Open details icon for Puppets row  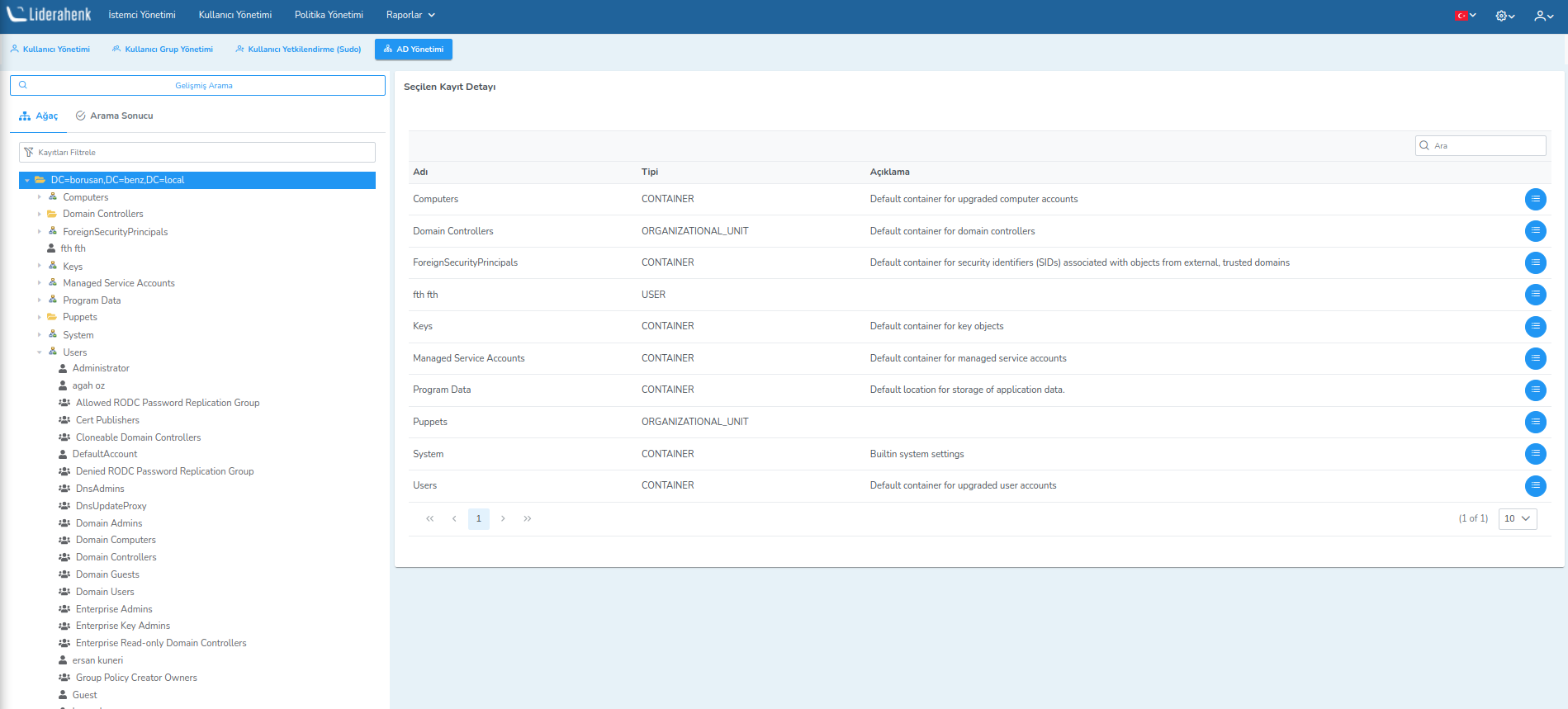click(1535, 422)
